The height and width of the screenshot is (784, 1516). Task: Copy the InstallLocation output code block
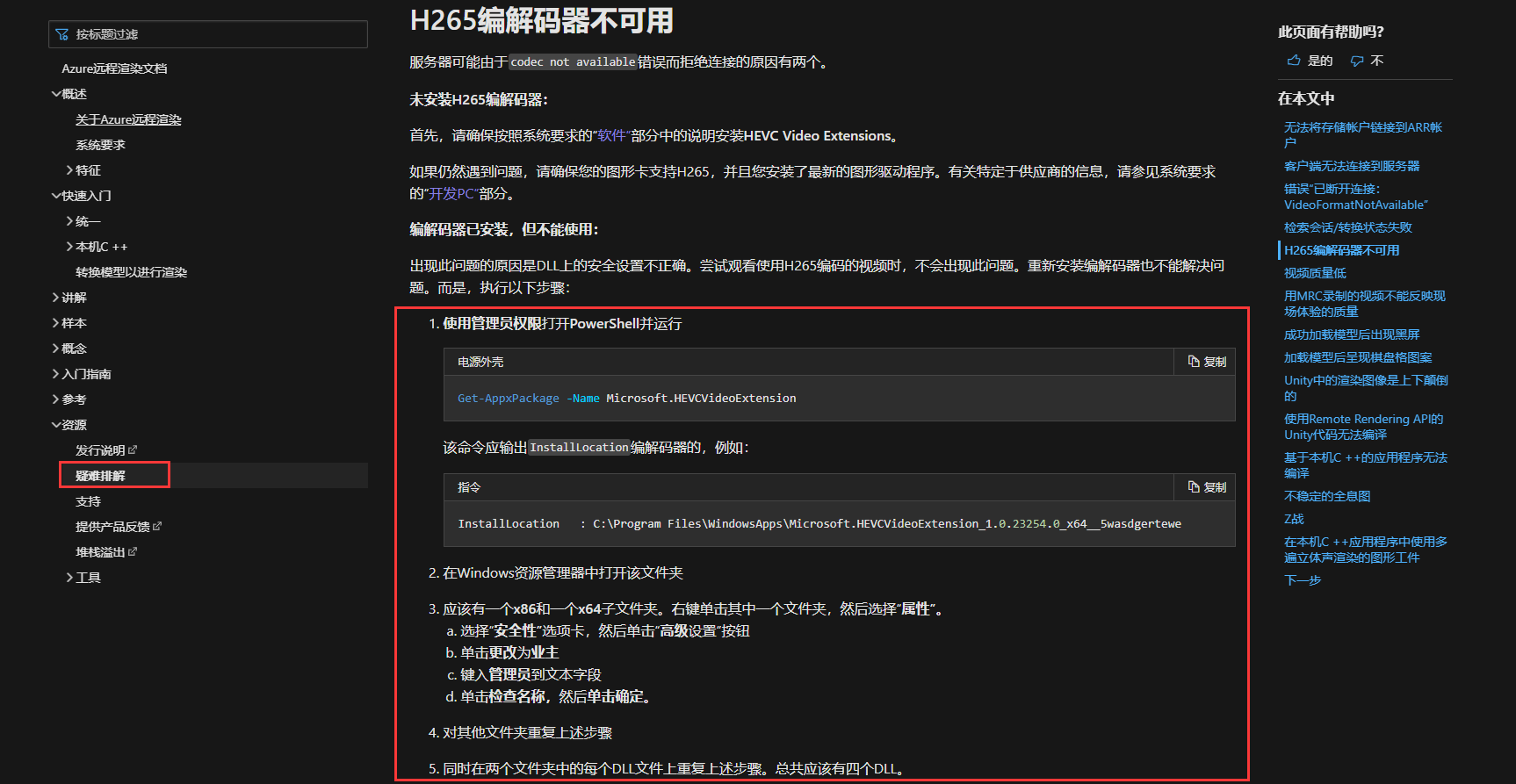click(x=1207, y=487)
